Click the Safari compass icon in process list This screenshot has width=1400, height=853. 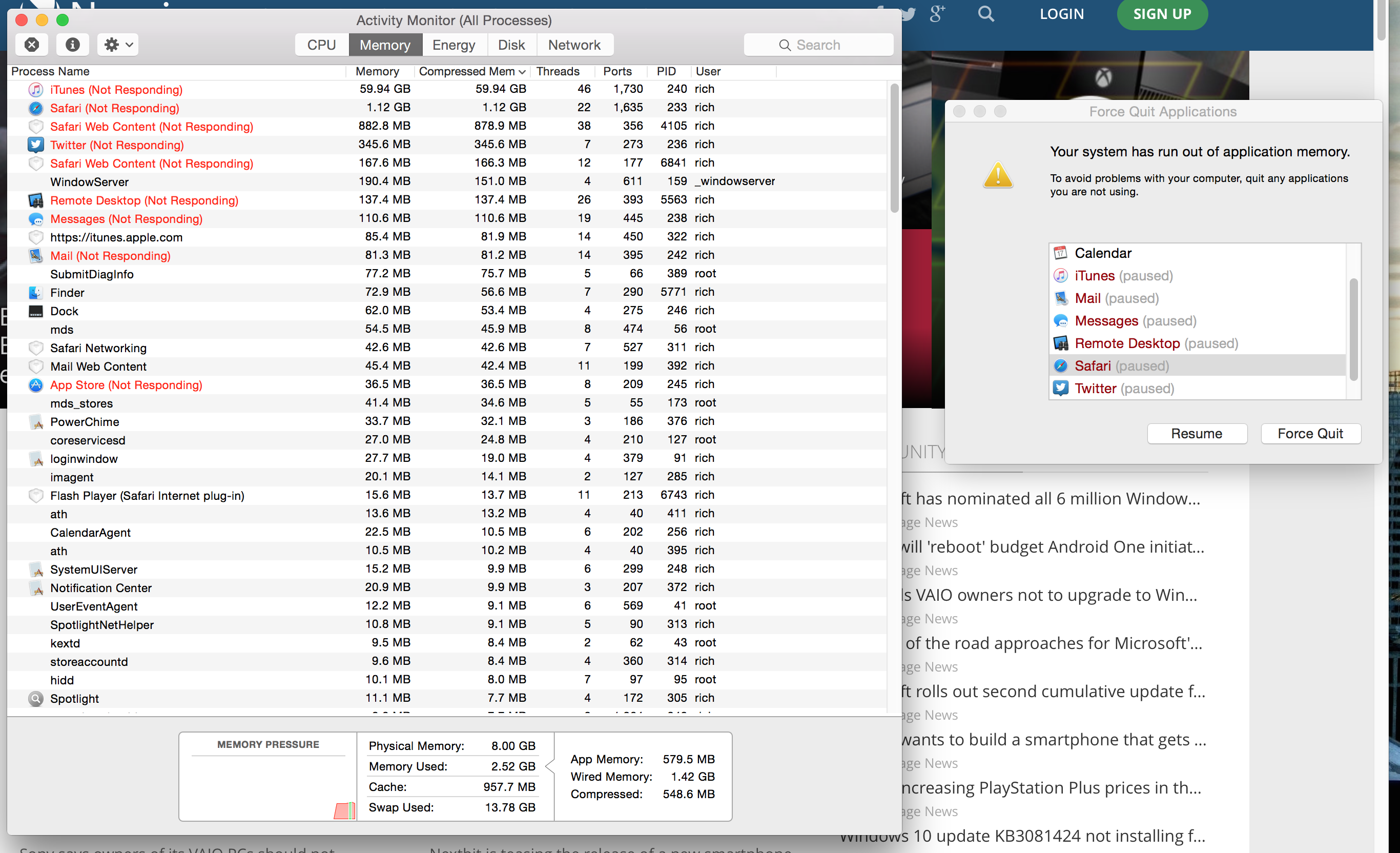[36, 108]
